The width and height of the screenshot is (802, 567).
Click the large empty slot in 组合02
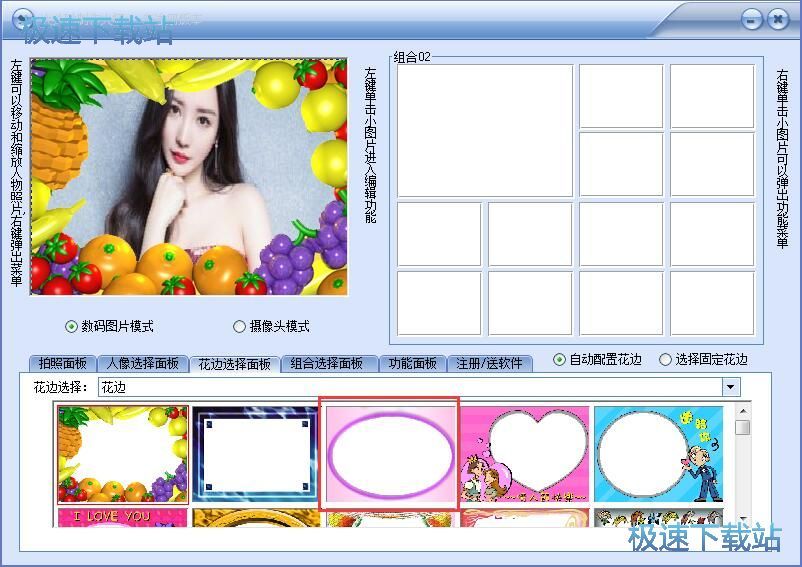[485, 130]
